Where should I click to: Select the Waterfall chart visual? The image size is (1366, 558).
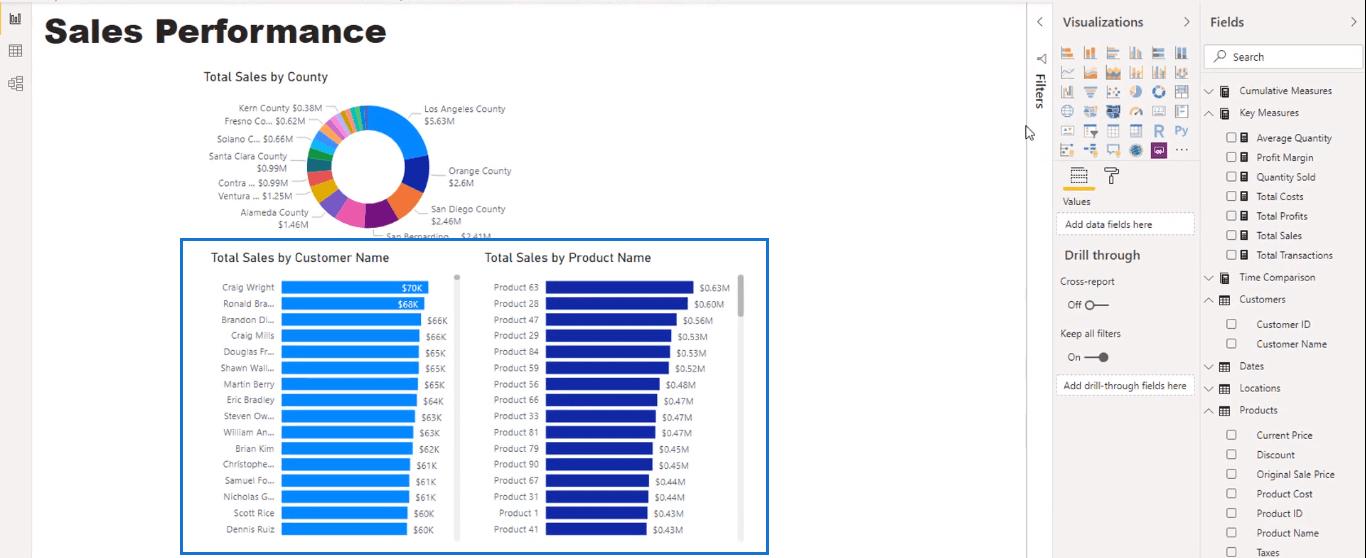point(1067,91)
